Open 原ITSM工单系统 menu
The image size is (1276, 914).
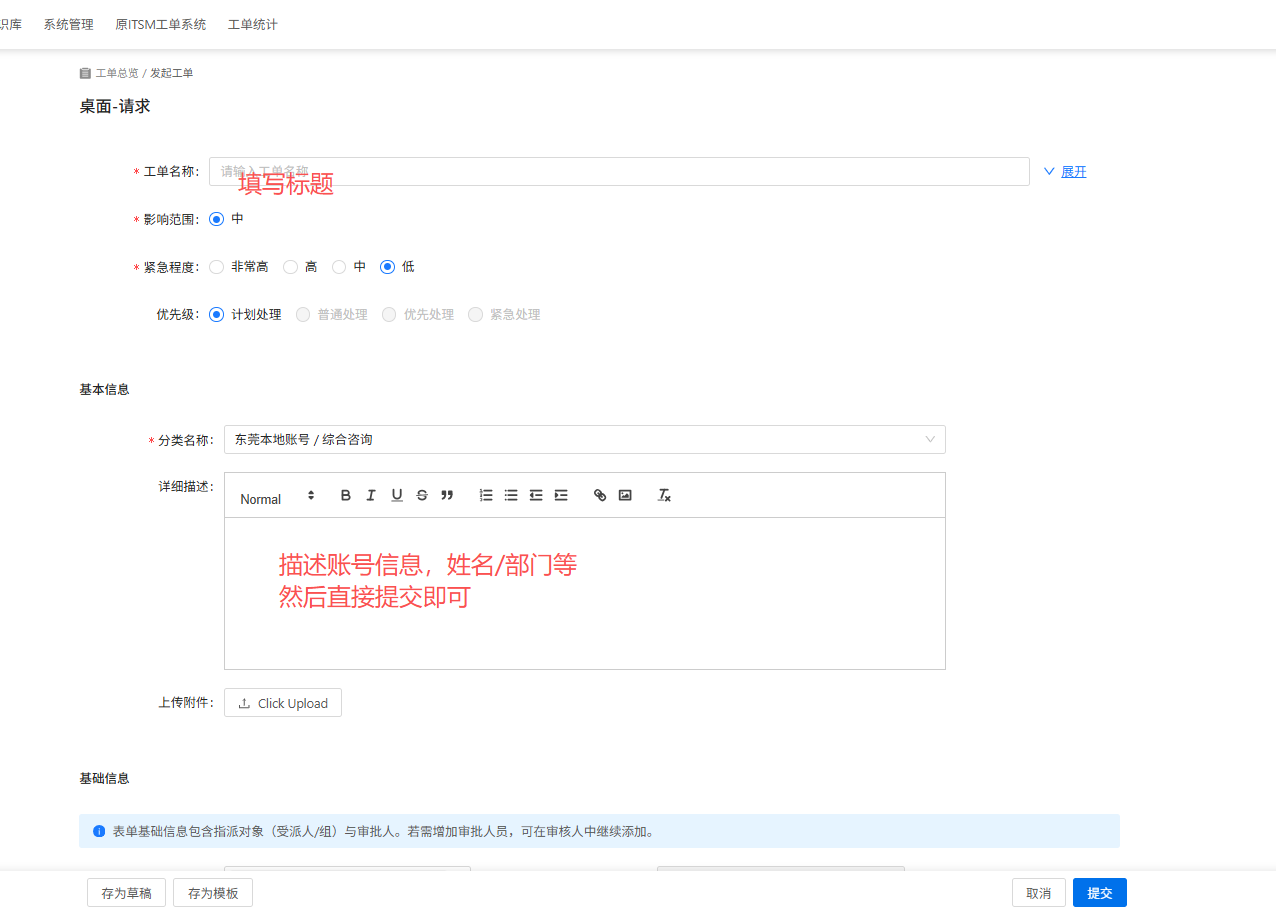160,24
